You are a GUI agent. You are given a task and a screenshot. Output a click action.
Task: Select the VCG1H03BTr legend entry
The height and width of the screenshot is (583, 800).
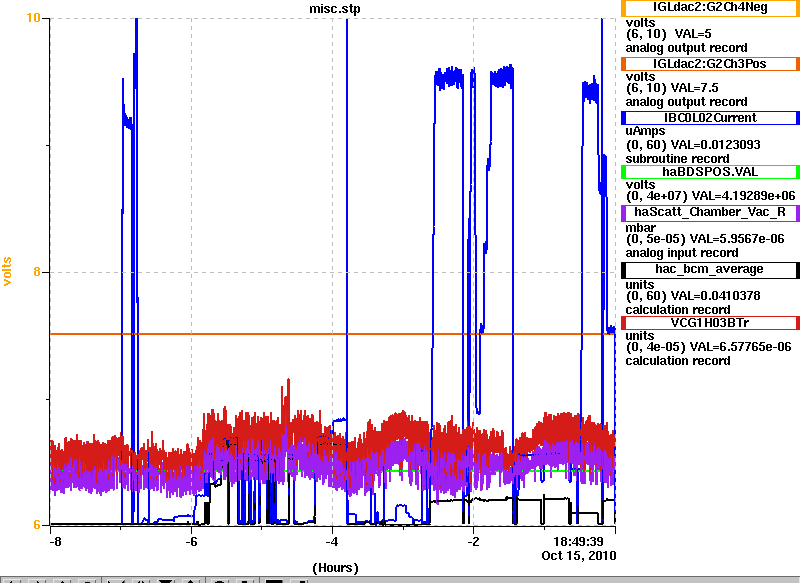(710, 323)
